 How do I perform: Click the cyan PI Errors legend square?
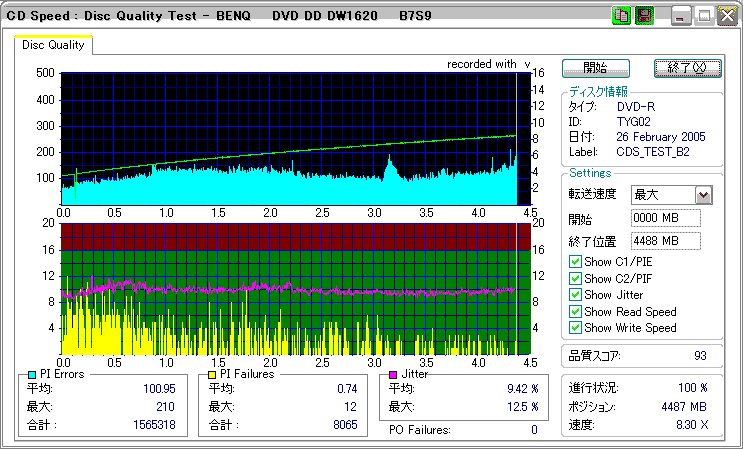[32, 375]
